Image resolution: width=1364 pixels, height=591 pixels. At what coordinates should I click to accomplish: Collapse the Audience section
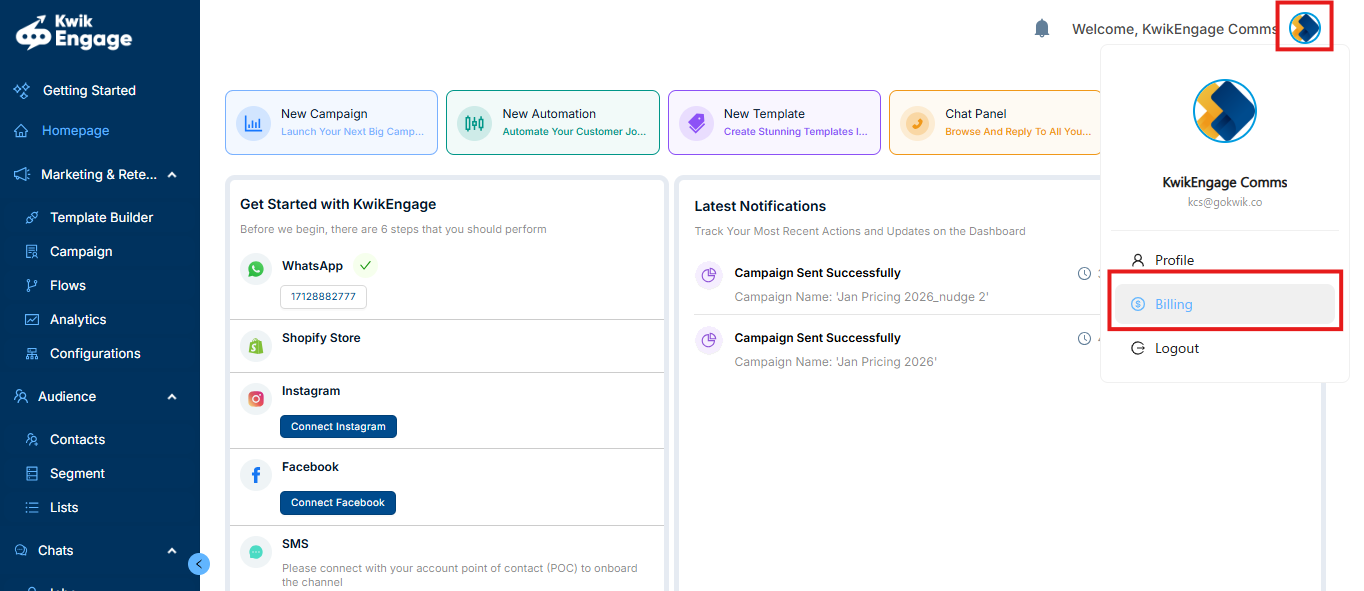[x=172, y=397]
